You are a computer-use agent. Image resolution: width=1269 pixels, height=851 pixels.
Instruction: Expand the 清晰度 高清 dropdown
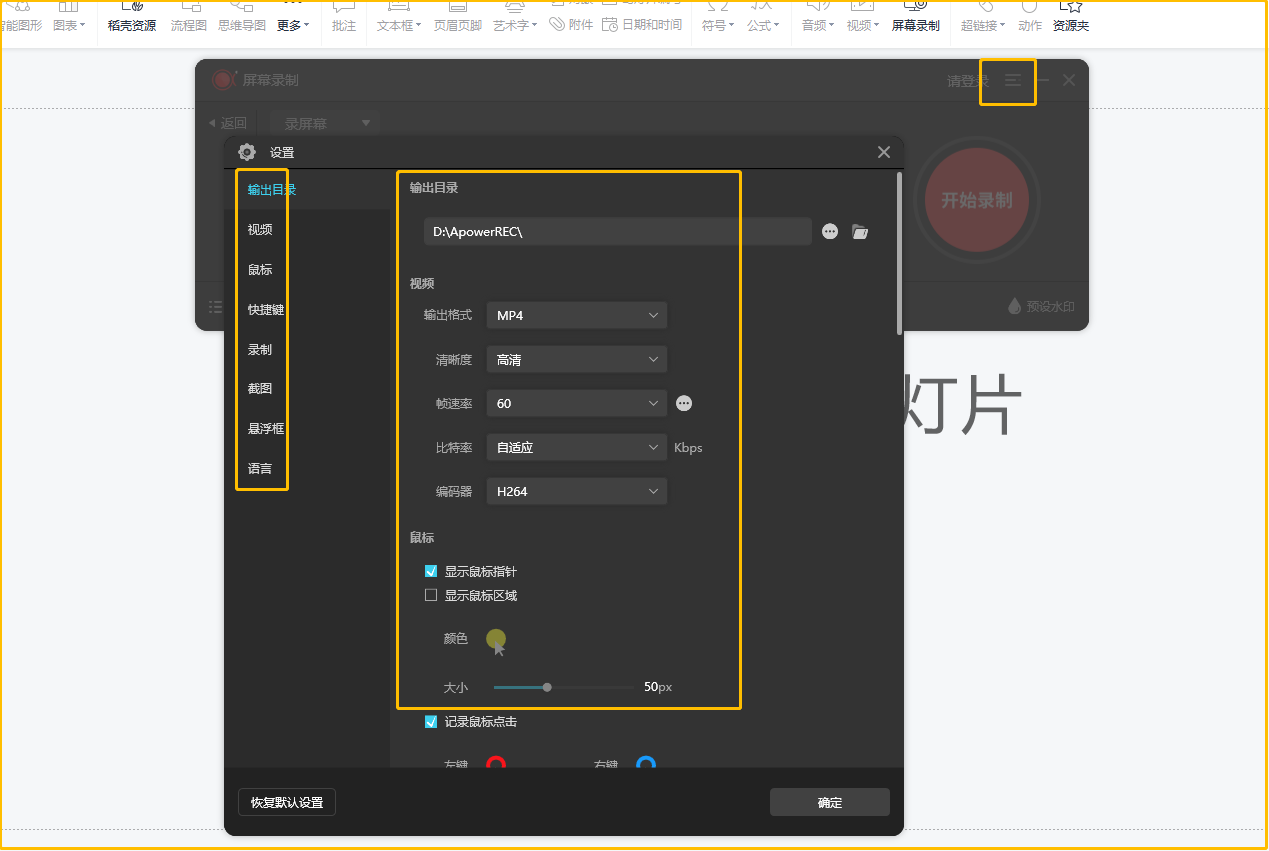pyautogui.click(x=577, y=360)
